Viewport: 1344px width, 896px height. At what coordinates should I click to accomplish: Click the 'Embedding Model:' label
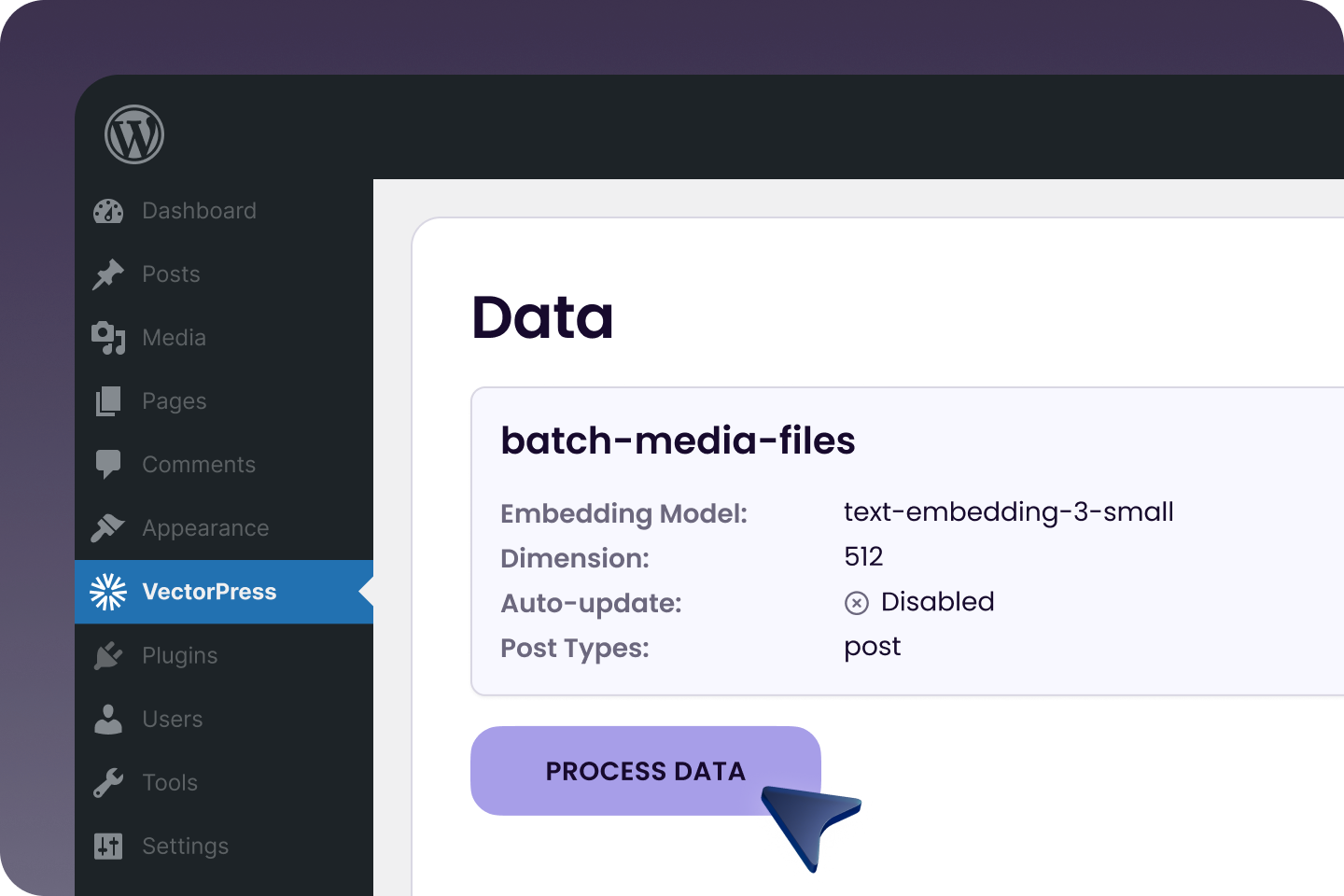623,513
